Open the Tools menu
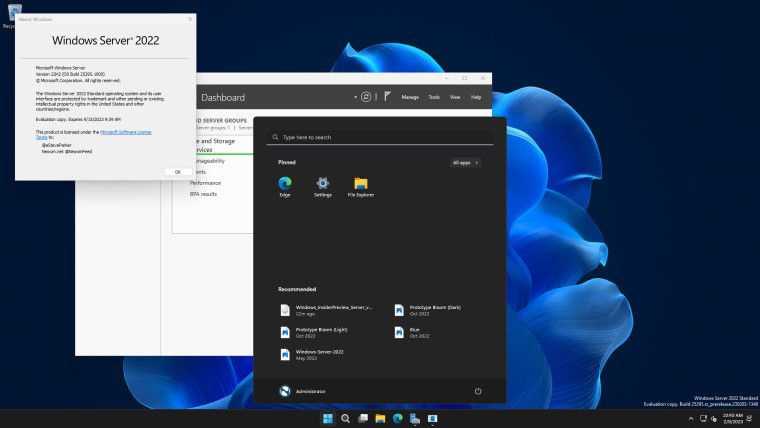760x428 pixels. pyautogui.click(x=434, y=97)
